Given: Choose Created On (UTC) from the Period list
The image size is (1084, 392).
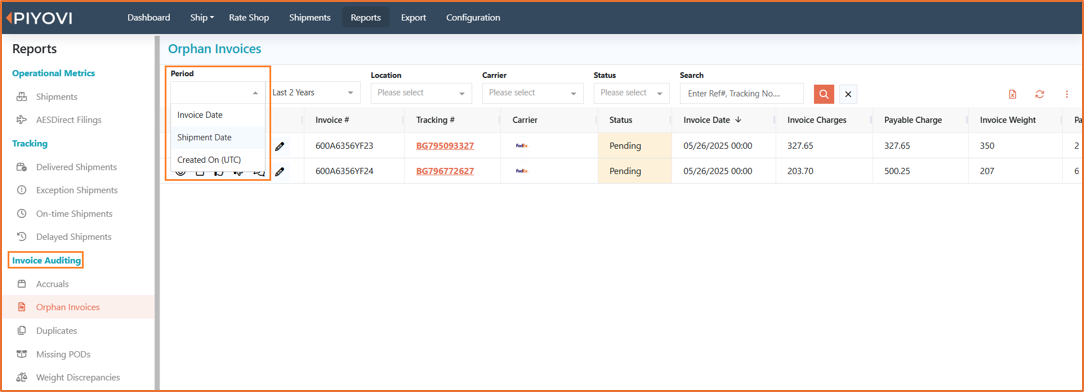Looking at the screenshot, I should pos(217,159).
